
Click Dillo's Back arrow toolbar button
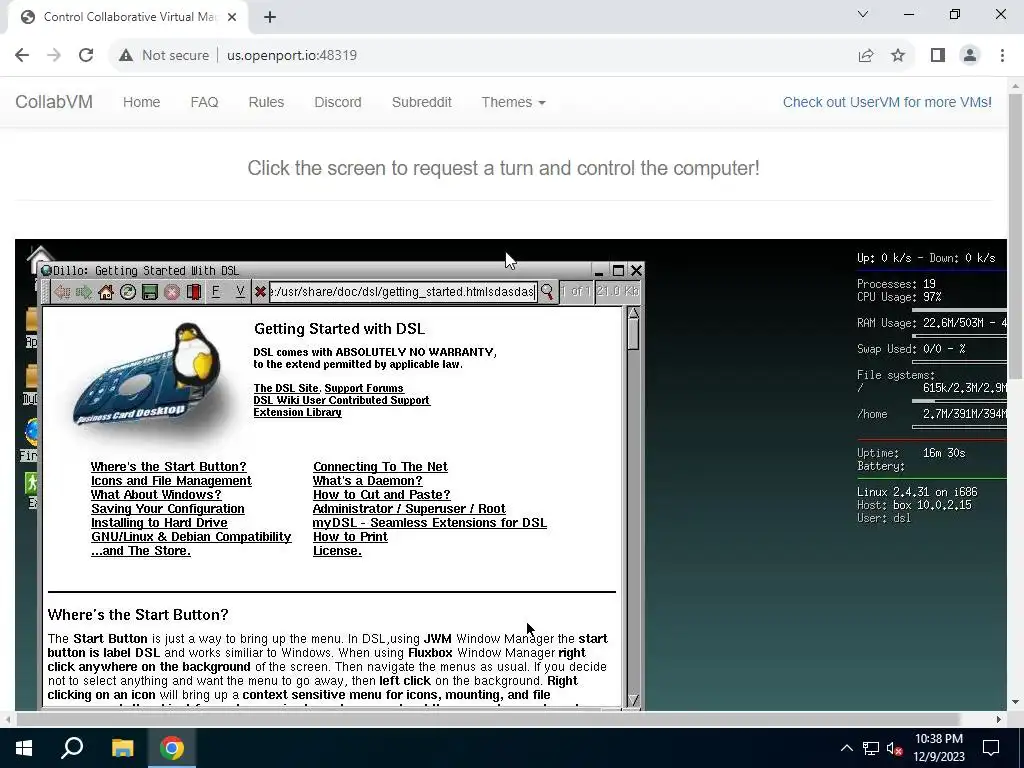(x=62, y=292)
